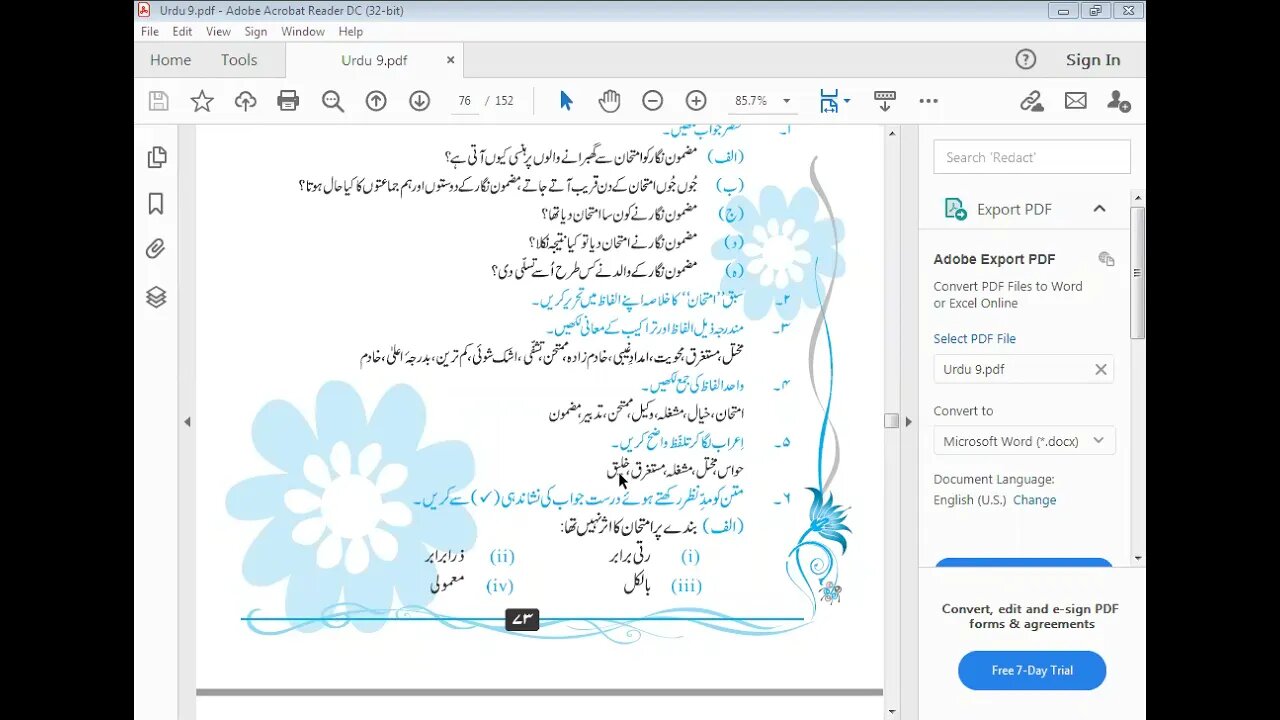Go to previous page arrow
Image resolution: width=1280 pixels, height=720 pixels.
click(376, 101)
